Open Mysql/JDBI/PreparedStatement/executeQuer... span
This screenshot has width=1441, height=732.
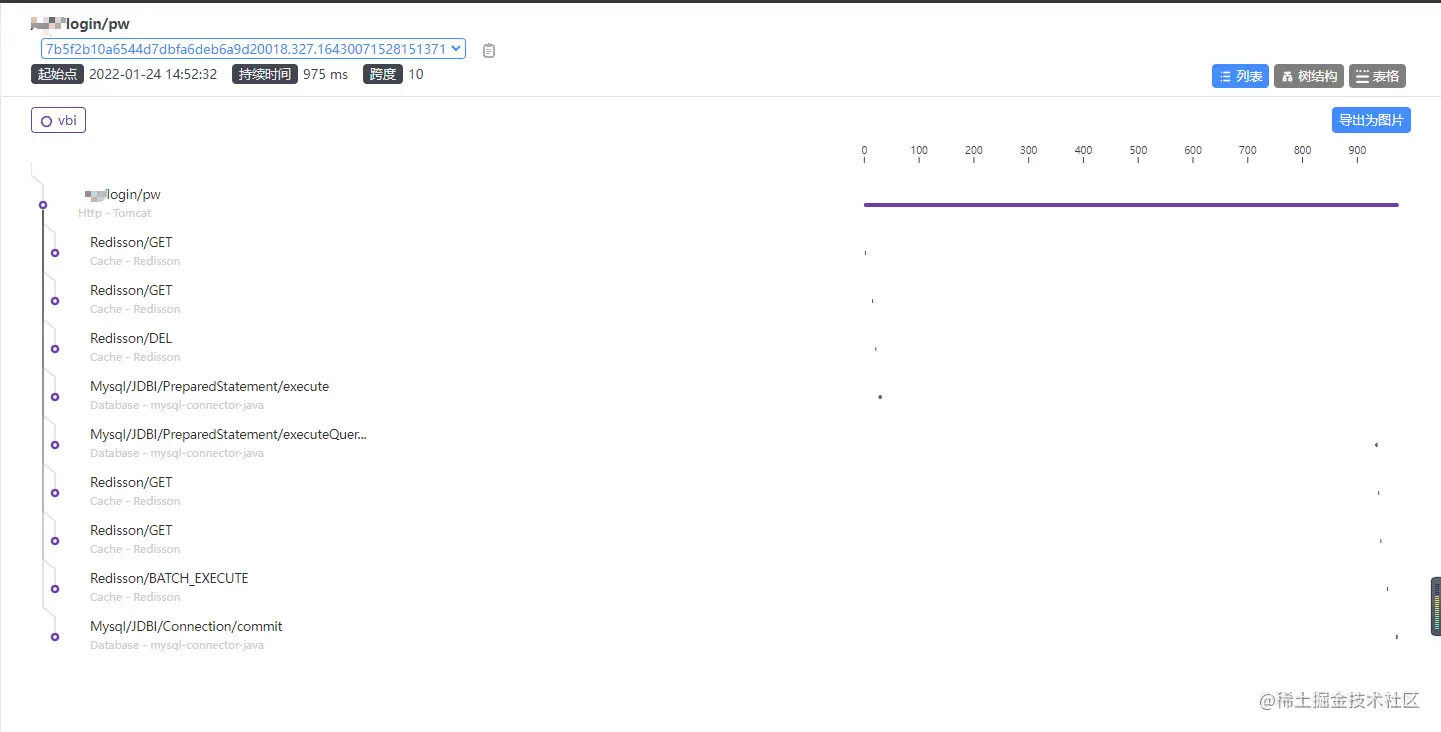point(228,435)
